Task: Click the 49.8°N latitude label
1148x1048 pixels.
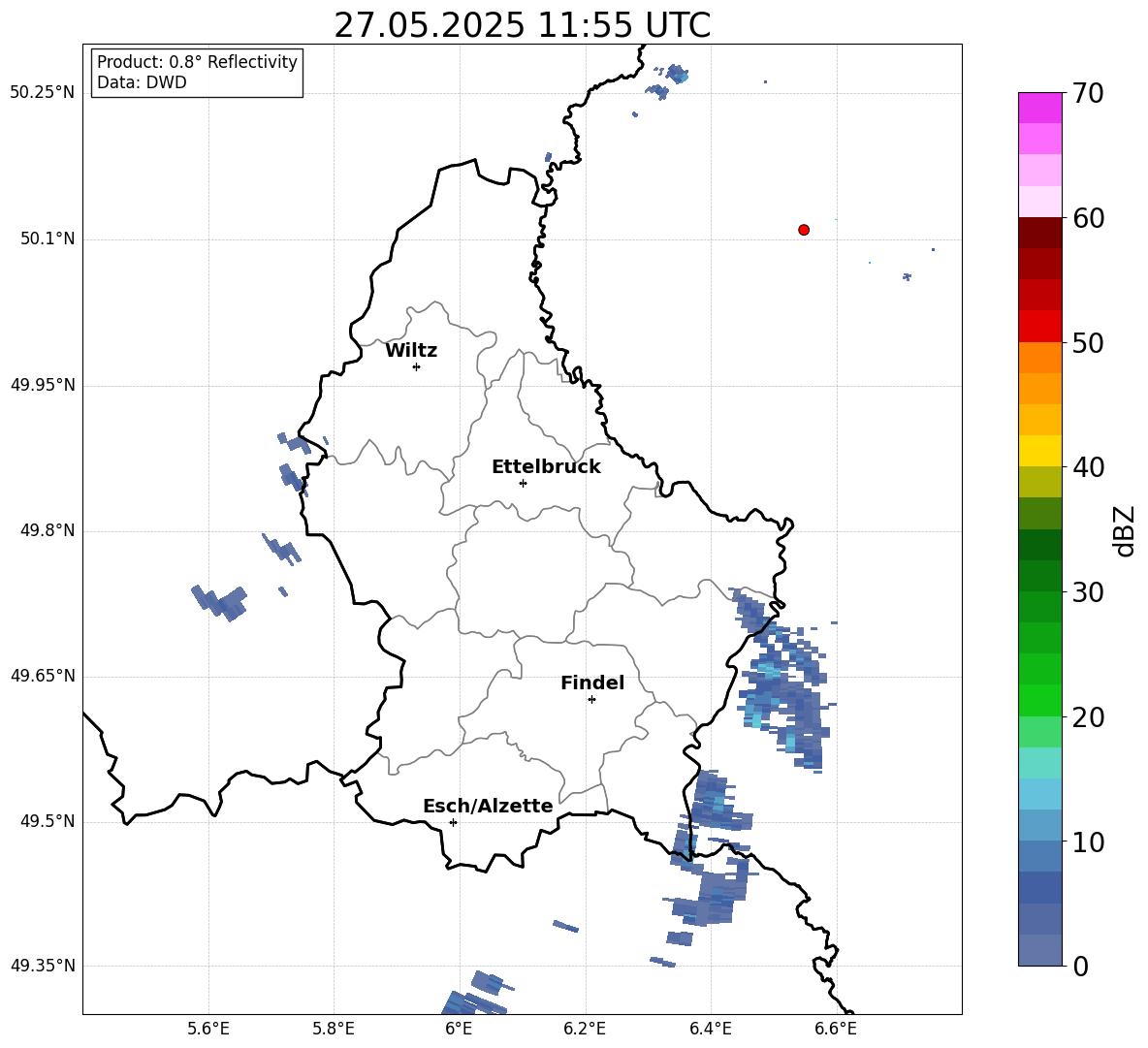Action: (x=48, y=530)
